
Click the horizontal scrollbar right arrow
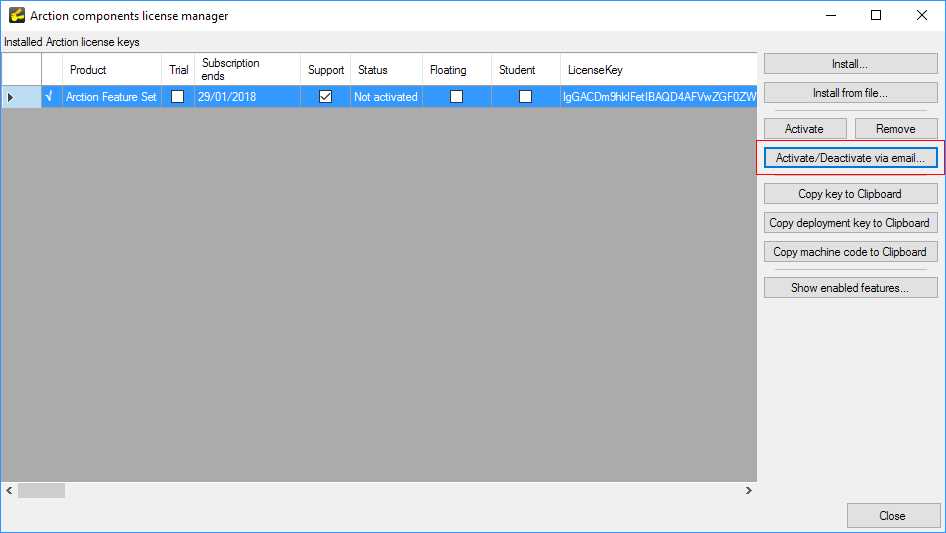[749, 491]
